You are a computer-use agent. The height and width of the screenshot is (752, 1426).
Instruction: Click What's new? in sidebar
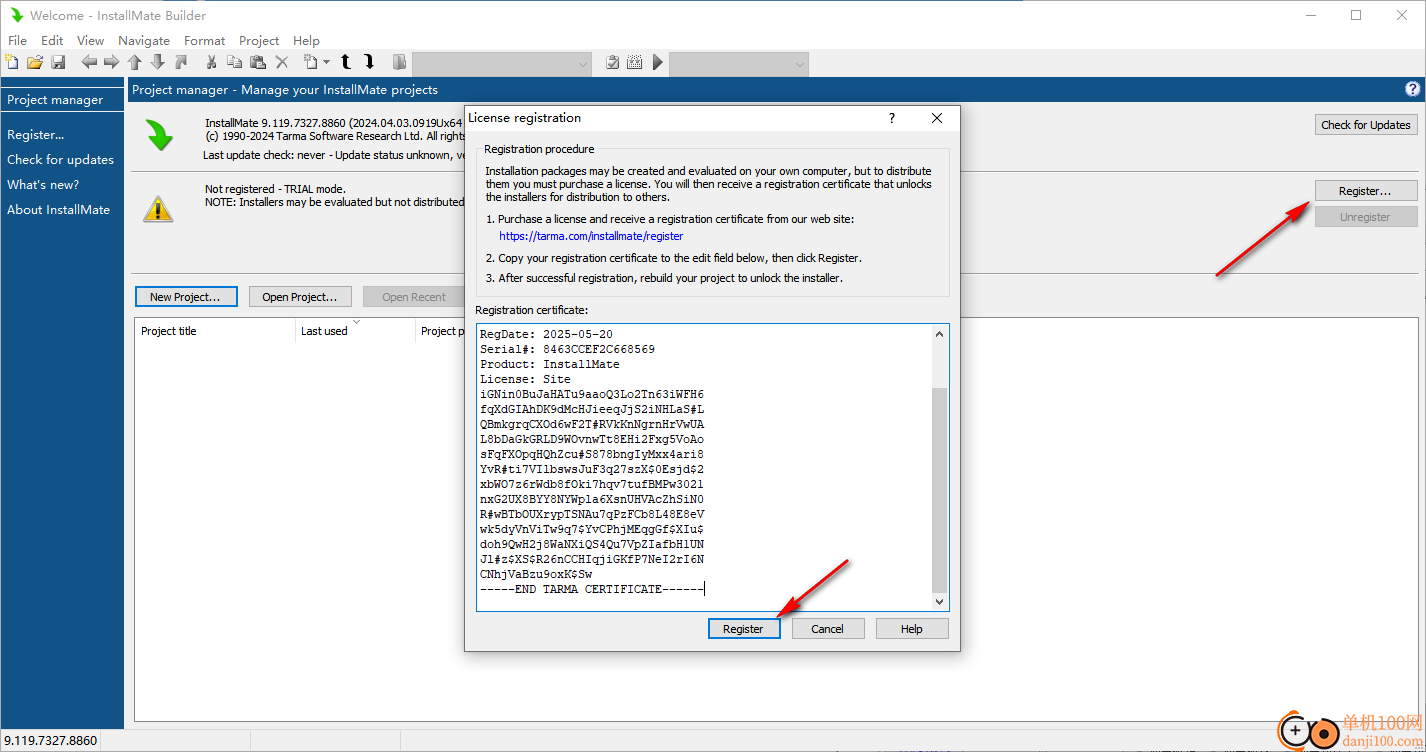(x=43, y=185)
